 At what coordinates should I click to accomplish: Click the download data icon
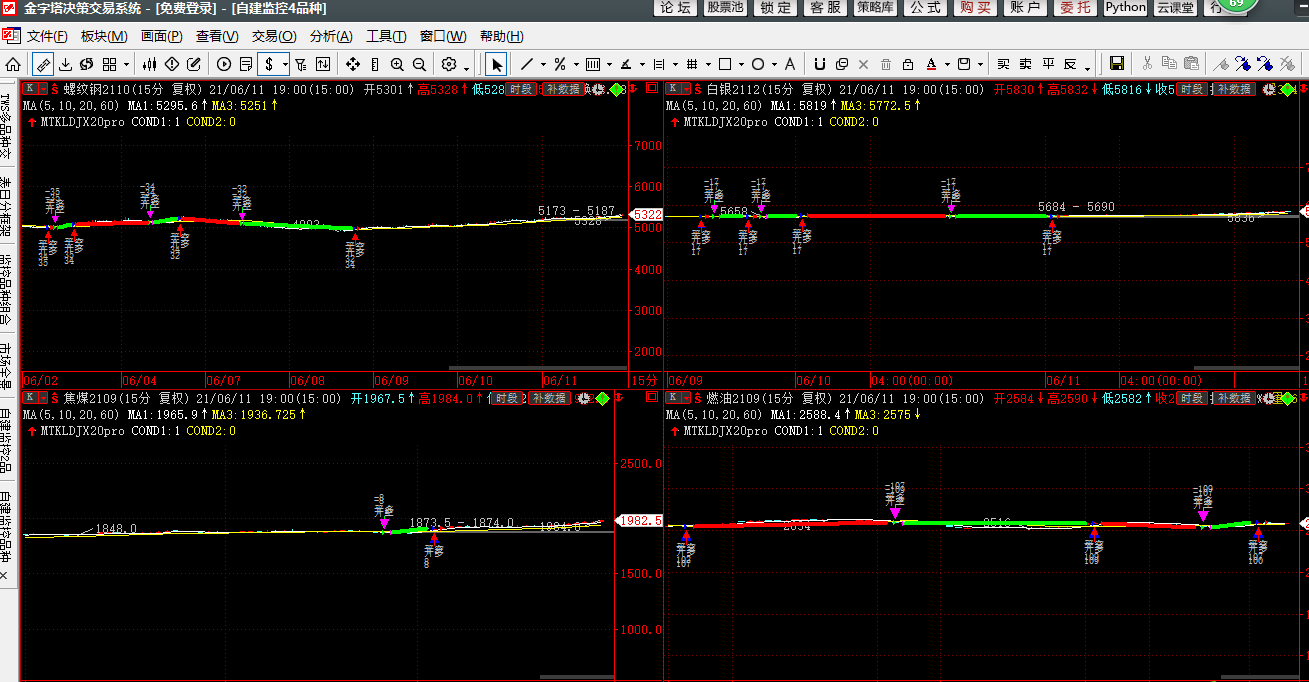(x=65, y=64)
